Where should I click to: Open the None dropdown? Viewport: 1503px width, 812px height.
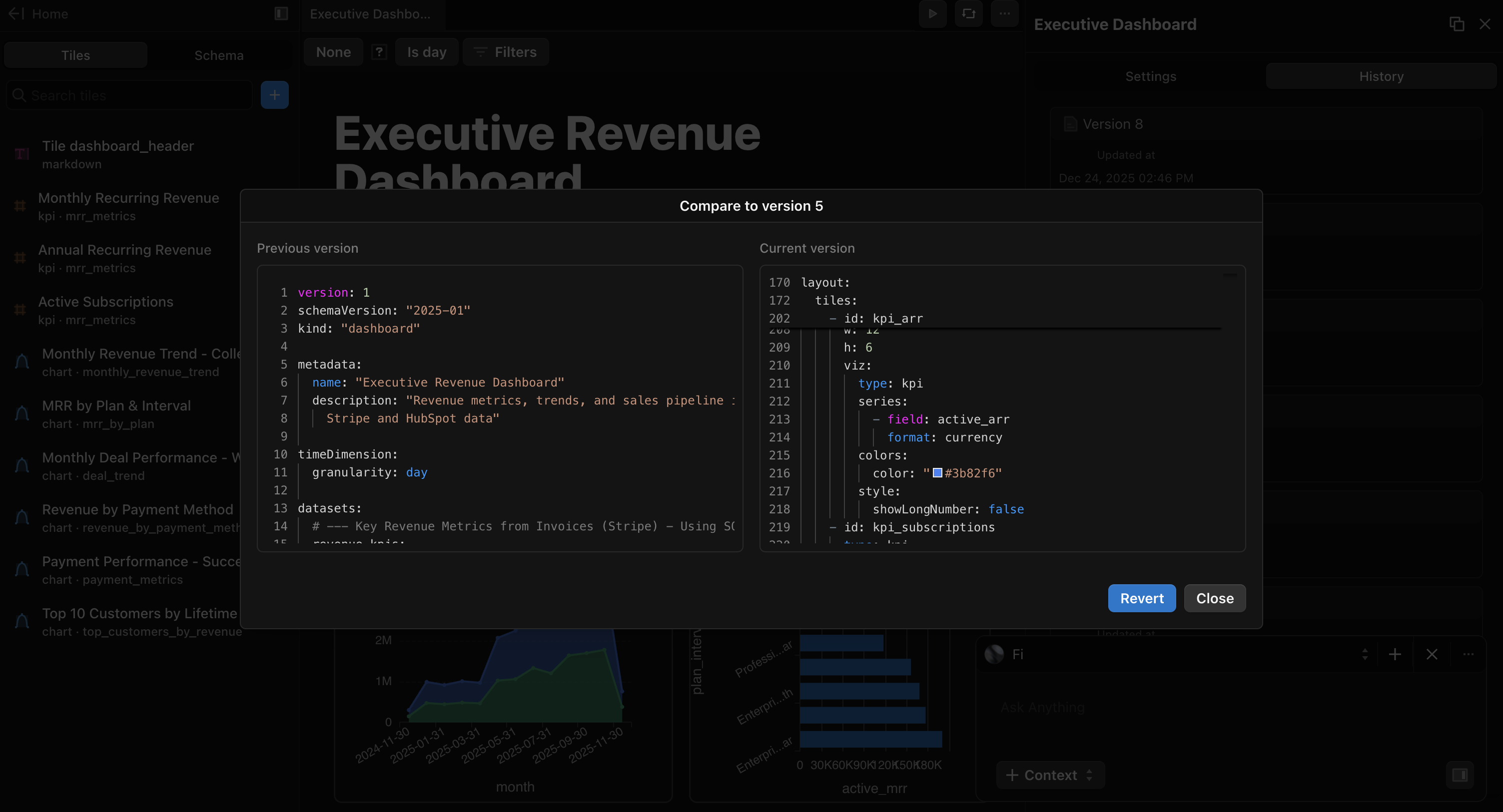pos(333,52)
